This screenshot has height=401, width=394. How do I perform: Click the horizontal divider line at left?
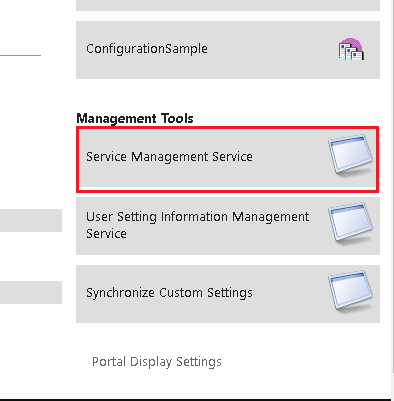20,55
